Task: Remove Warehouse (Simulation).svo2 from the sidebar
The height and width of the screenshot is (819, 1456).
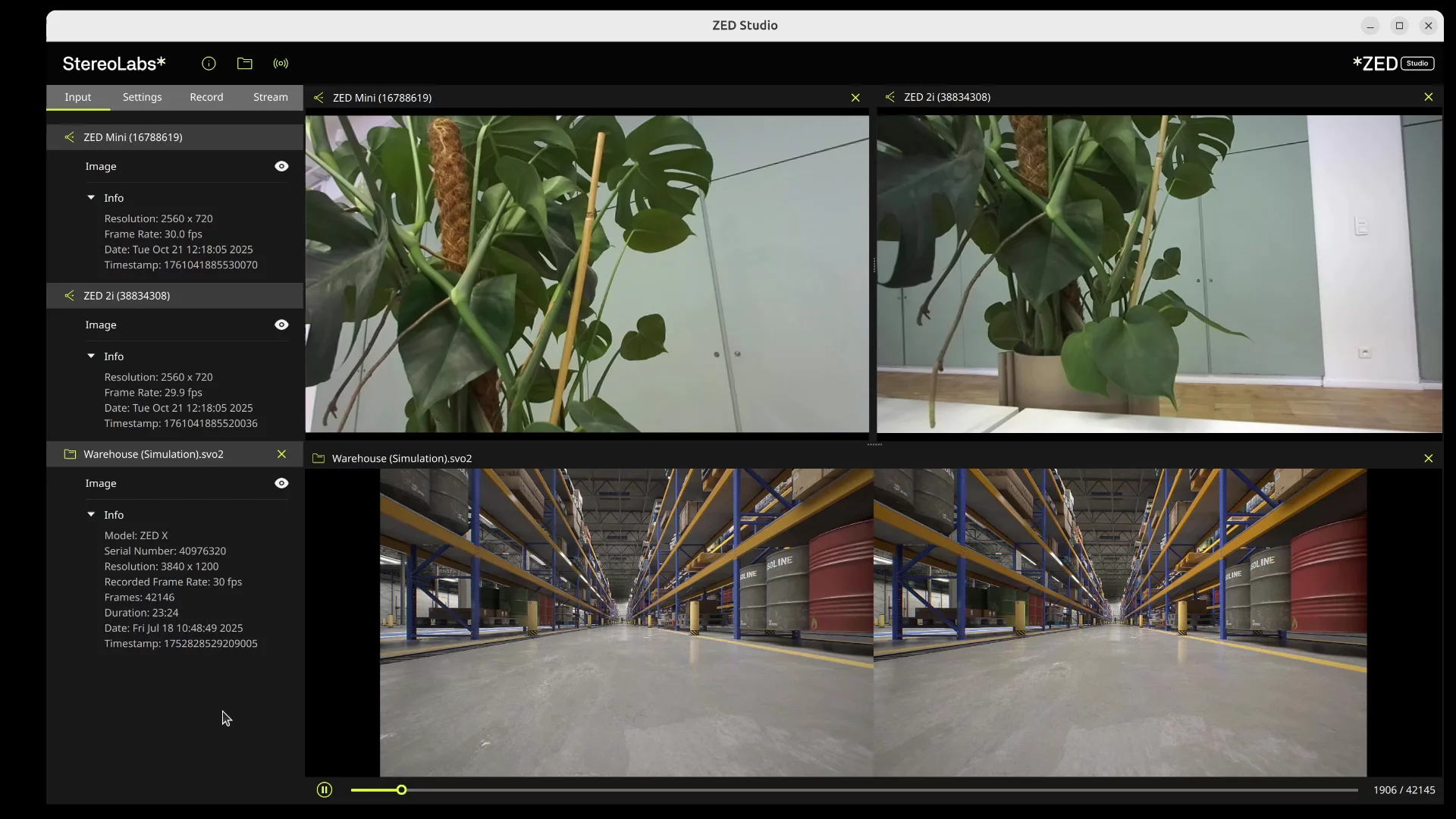Action: (281, 454)
